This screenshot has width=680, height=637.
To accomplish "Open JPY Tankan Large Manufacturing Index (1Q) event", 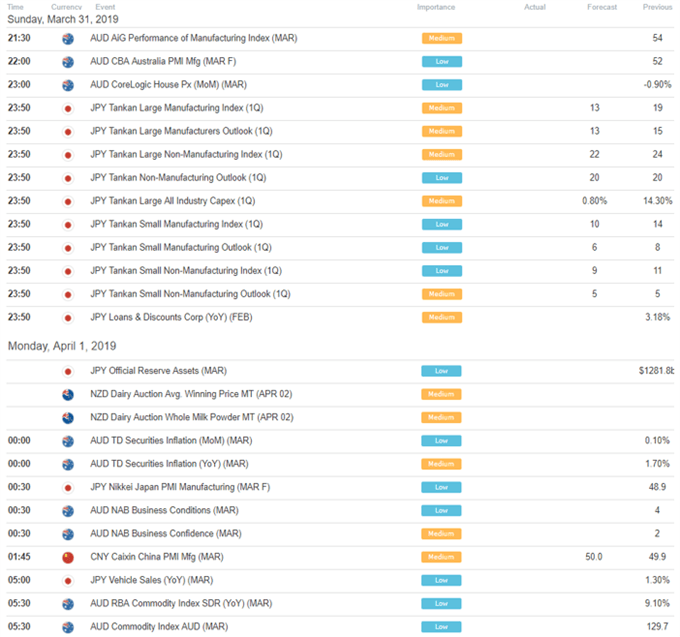I will tap(177, 108).
